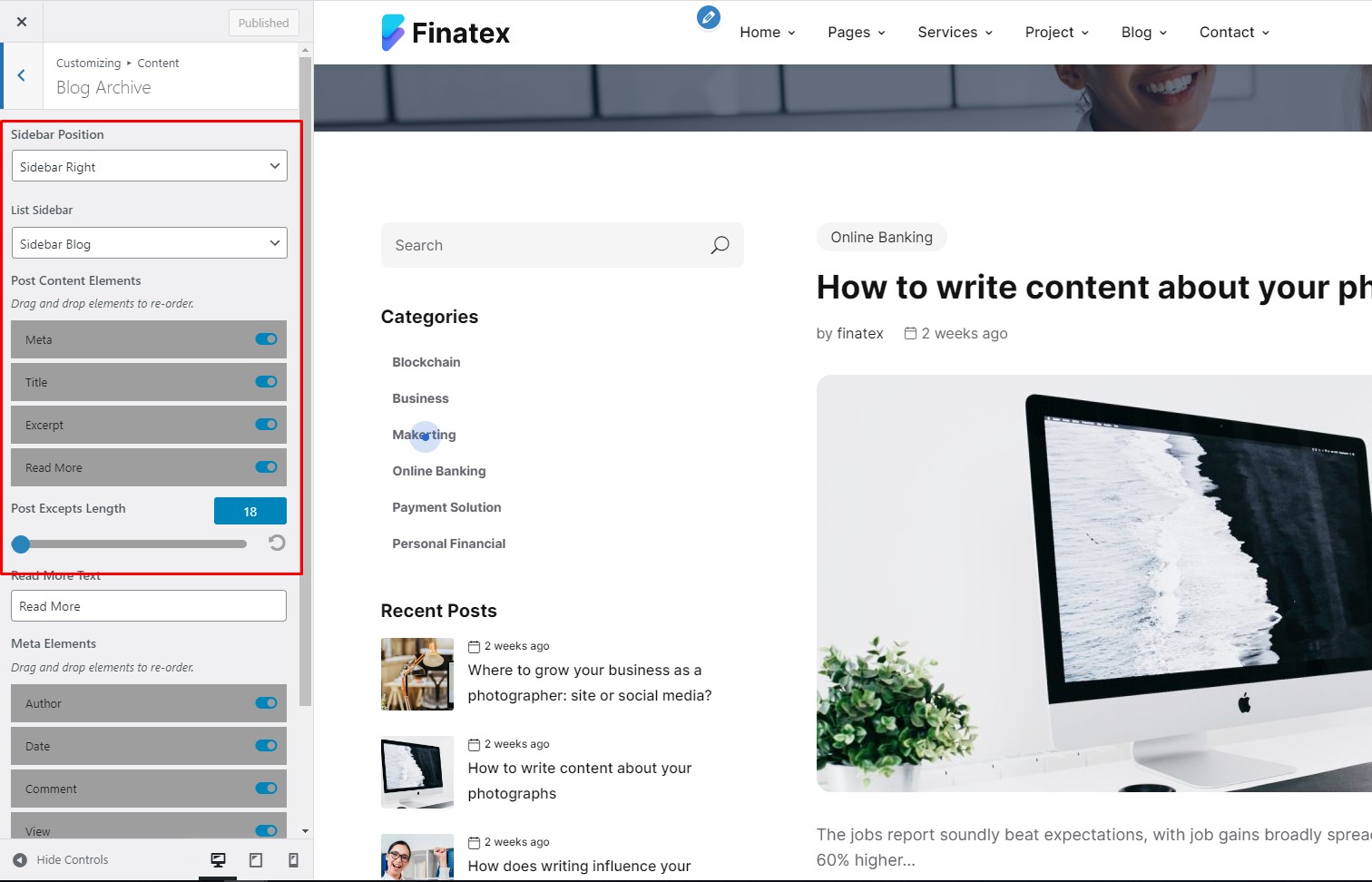The height and width of the screenshot is (882, 1372).
Task: Turn off the Author meta toggle
Action: tap(266, 703)
